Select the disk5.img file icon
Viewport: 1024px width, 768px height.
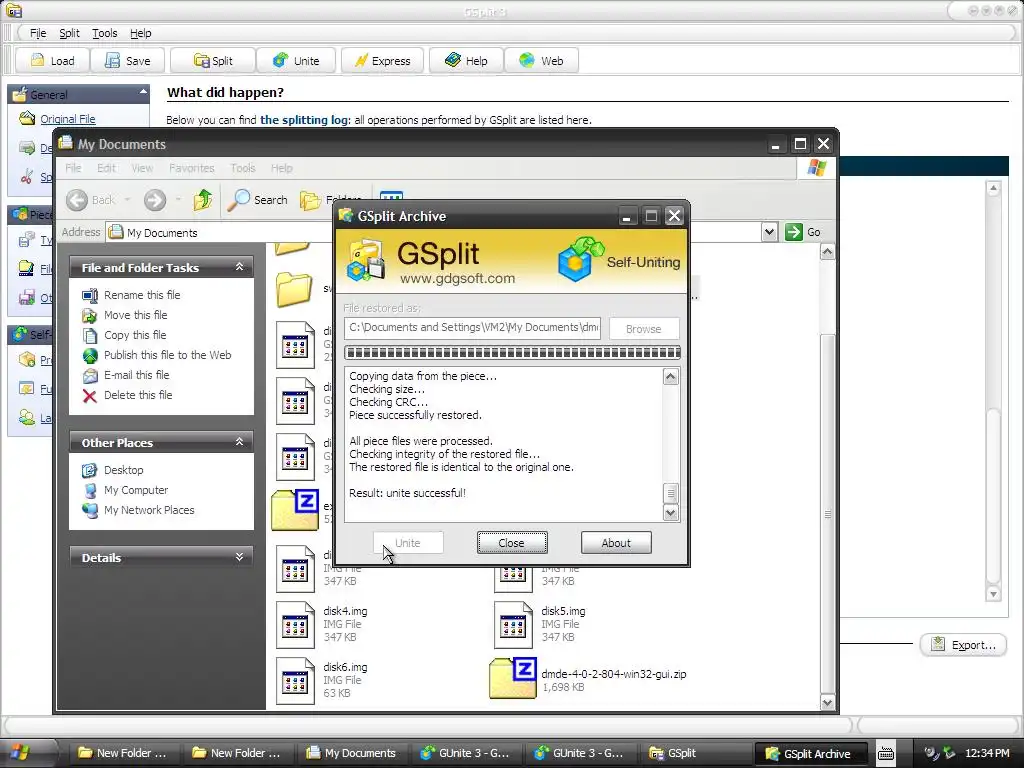(x=513, y=624)
